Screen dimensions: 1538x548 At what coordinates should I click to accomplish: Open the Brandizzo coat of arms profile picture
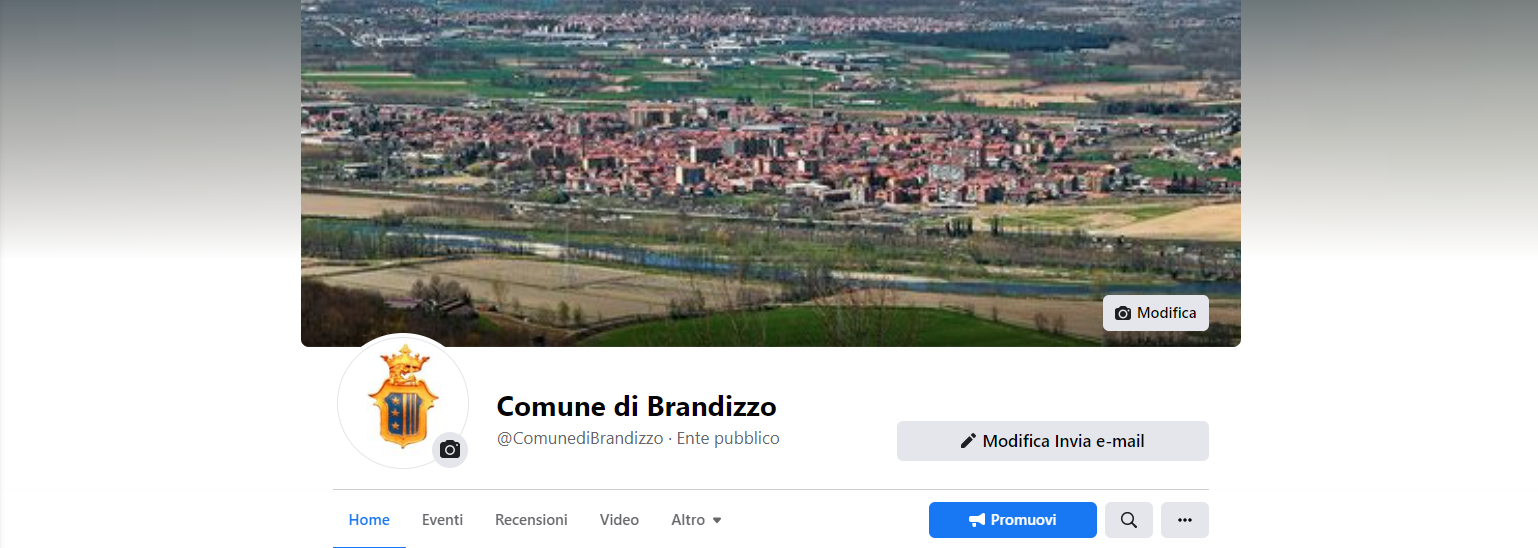403,401
